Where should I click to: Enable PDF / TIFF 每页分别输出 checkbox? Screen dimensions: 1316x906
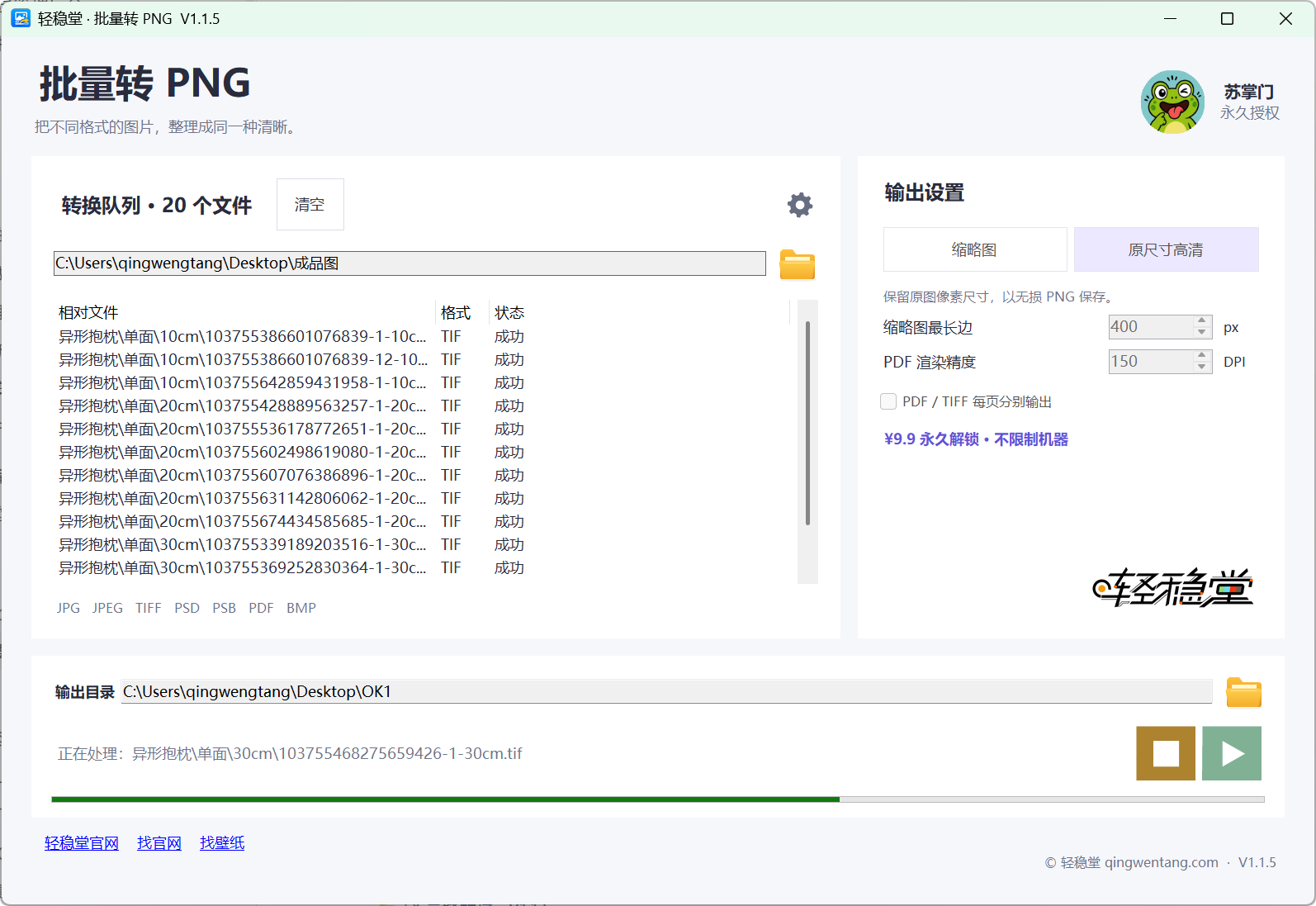[x=888, y=401]
